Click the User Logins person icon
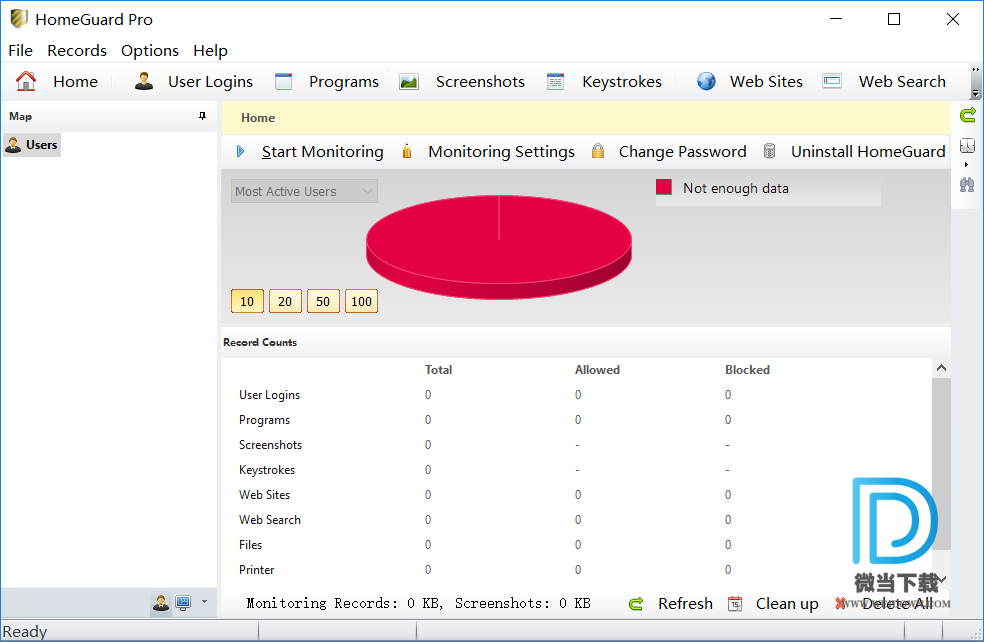Image resolution: width=984 pixels, height=642 pixels. coord(144,81)
